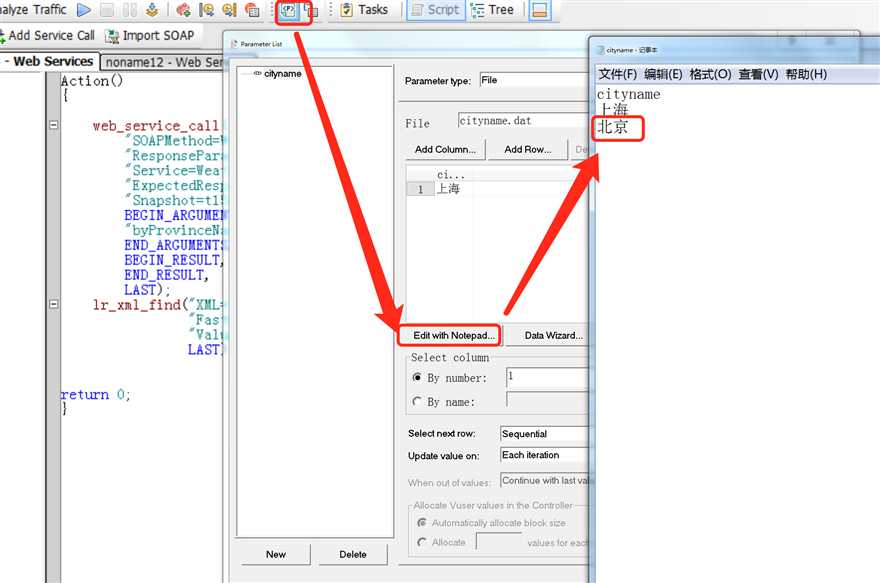Select the noname12 - Web Services tab
880x583 pixels.
(163, 62)
